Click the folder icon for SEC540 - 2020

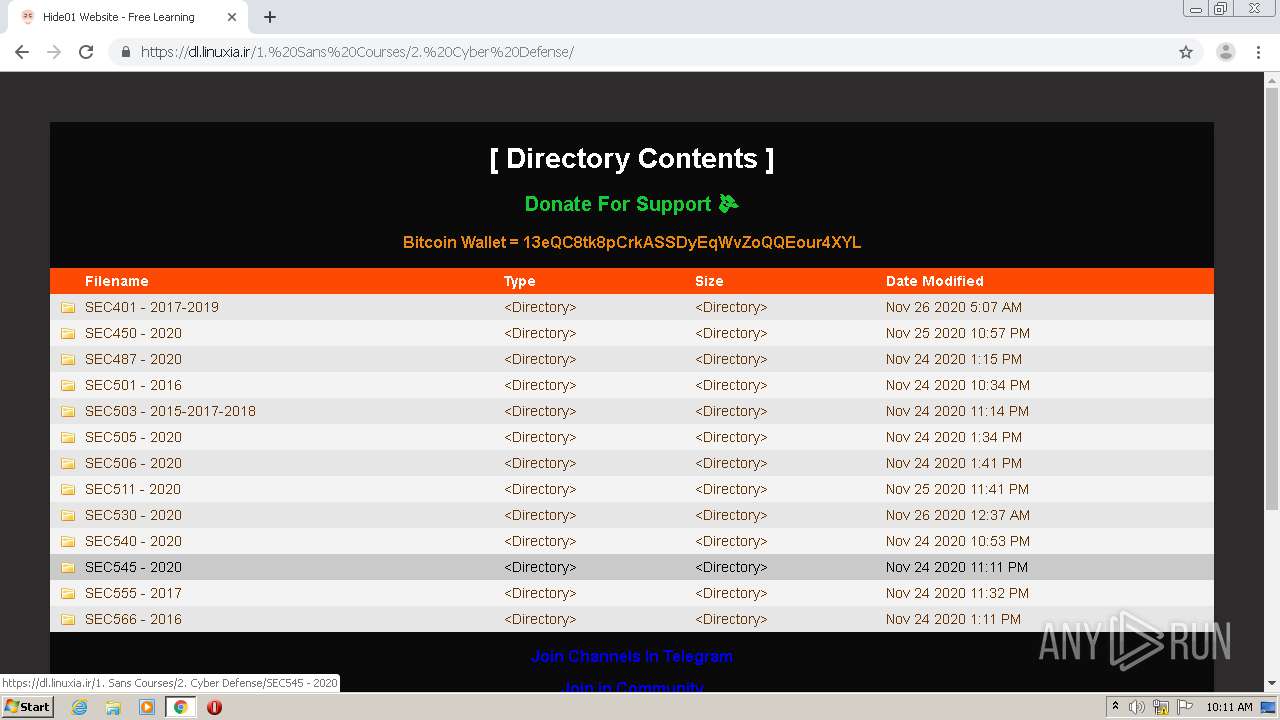point(68,542)
